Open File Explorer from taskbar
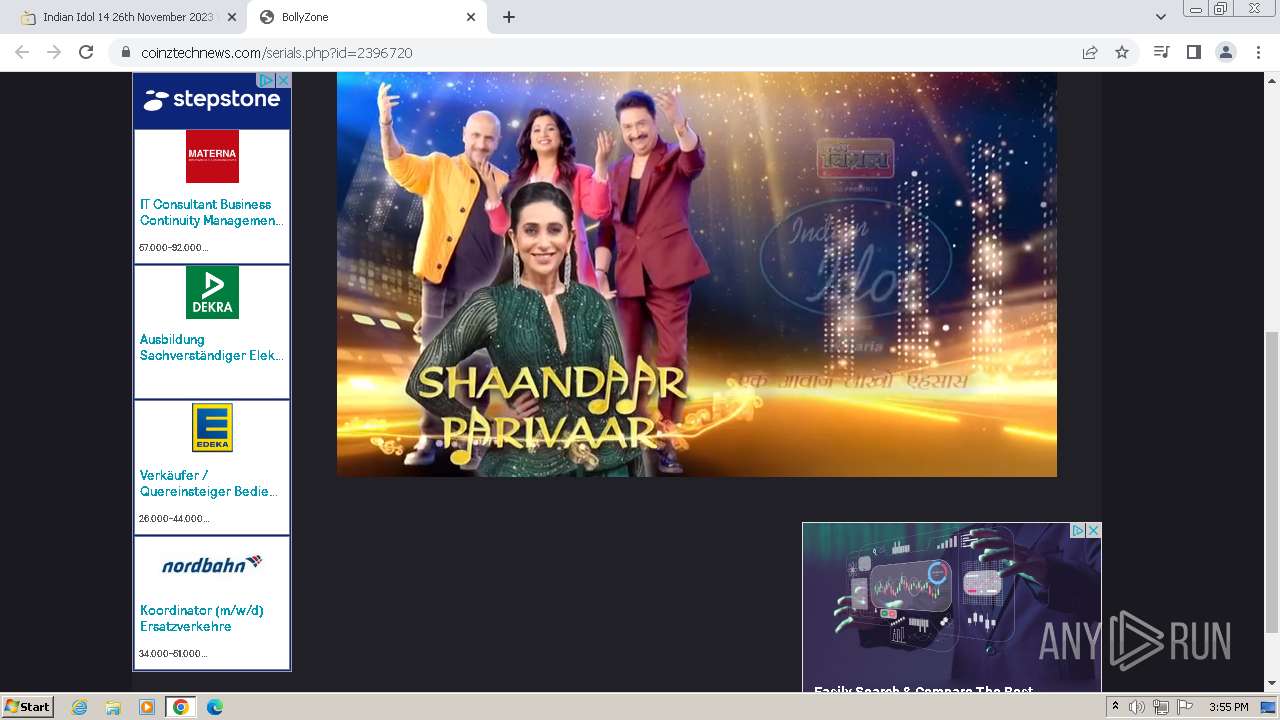 113,707
